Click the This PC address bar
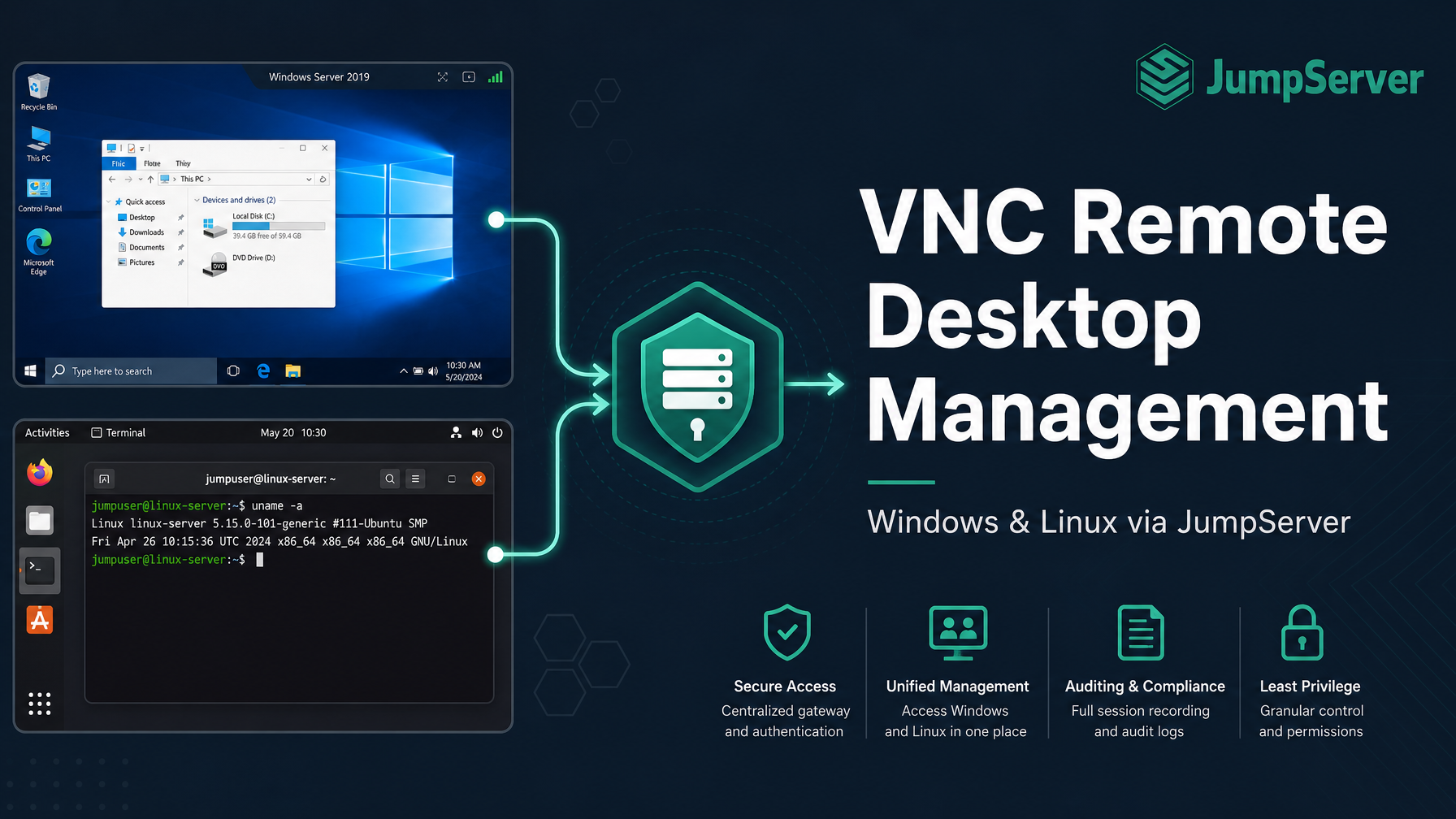 (x=236, y=179)
